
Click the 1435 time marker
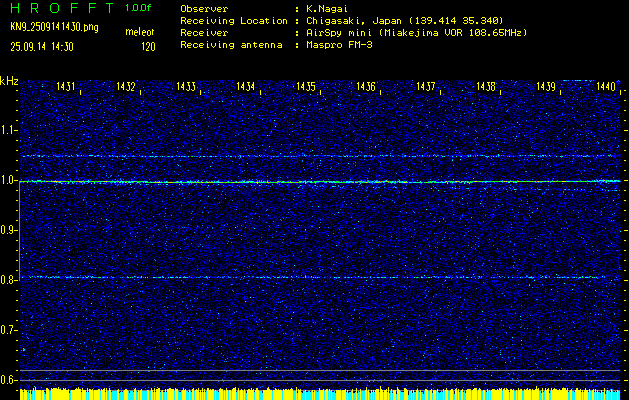(x=306, y=86)
